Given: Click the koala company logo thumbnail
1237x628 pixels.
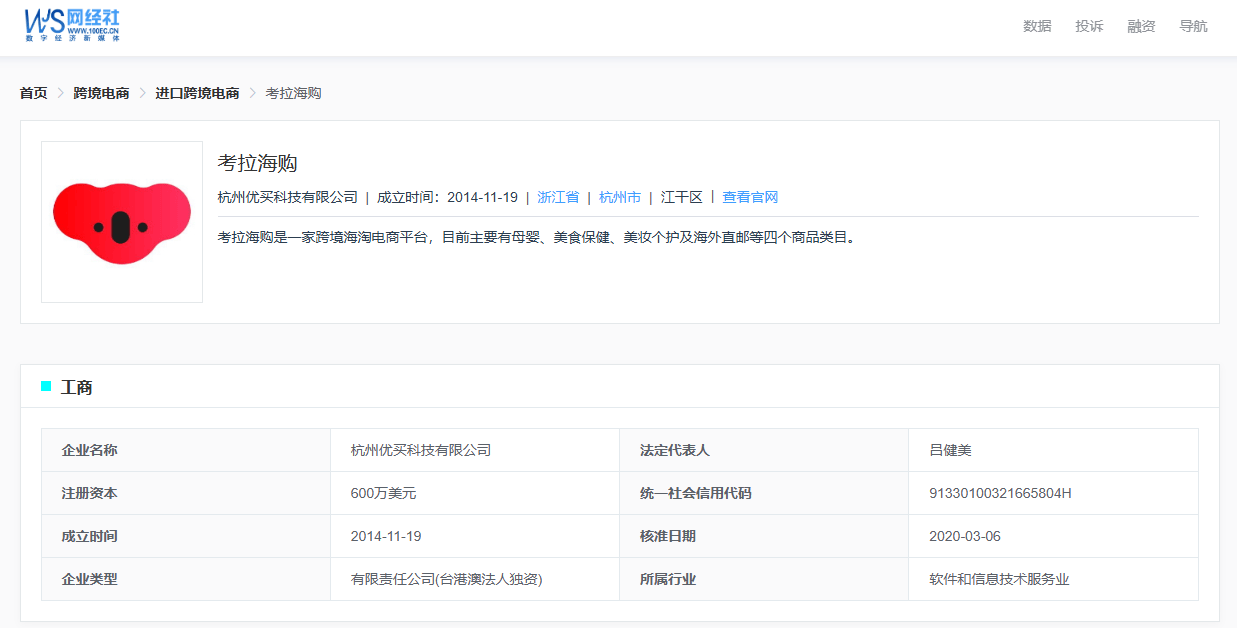Looking at the screenshot, I should pos(122,222).
